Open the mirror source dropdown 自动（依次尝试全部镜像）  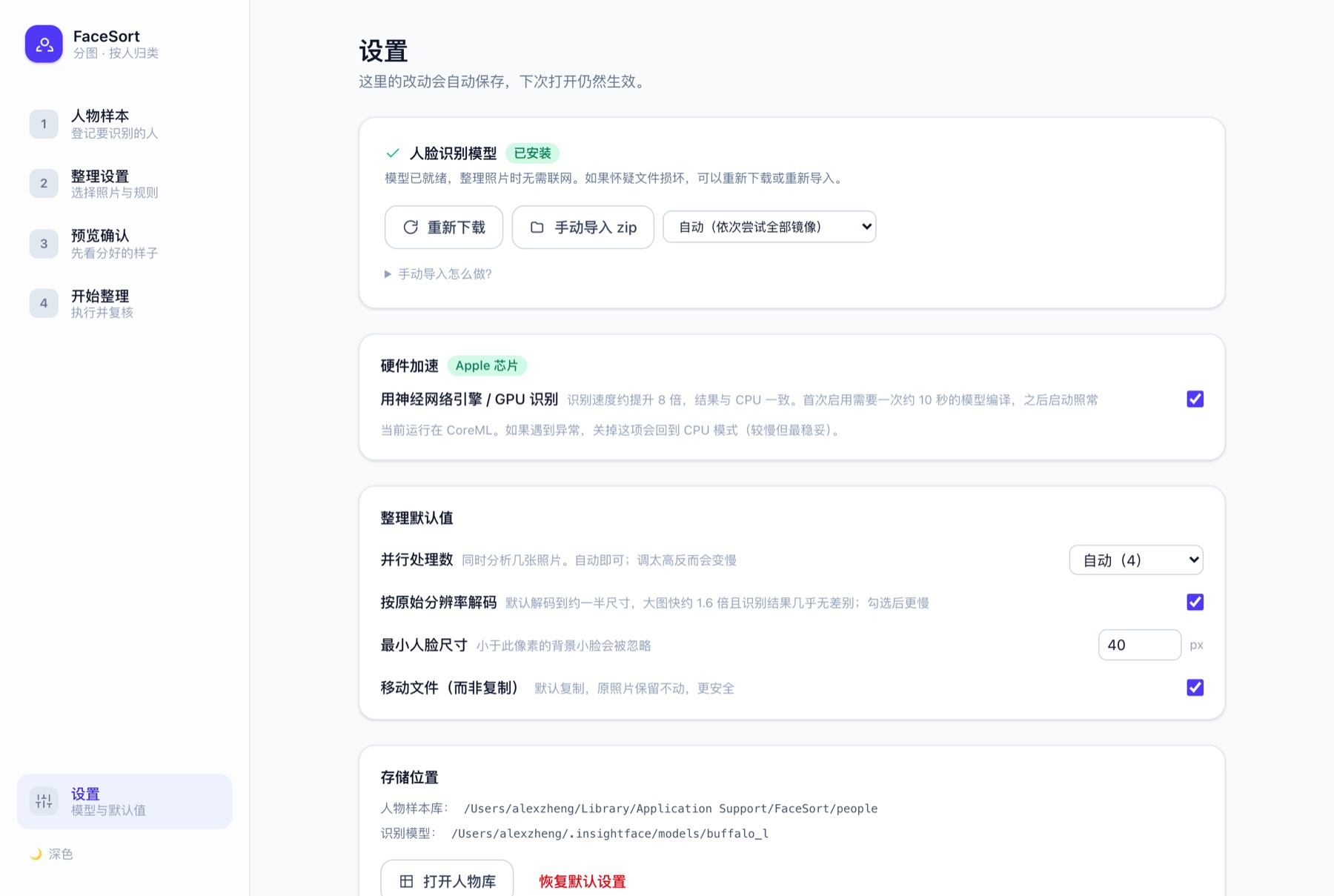769,227
